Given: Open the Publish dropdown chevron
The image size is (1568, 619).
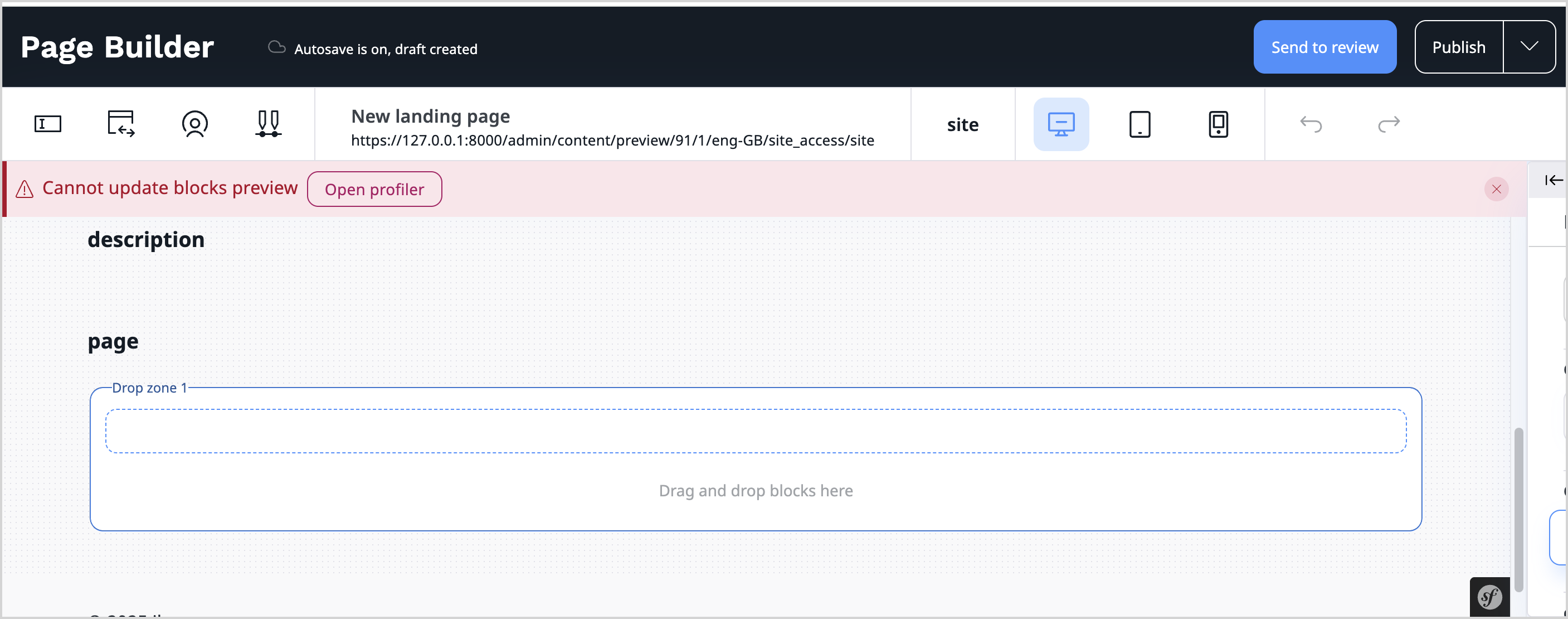Looking at the screenshot, I should click(x=1530, y=46).
